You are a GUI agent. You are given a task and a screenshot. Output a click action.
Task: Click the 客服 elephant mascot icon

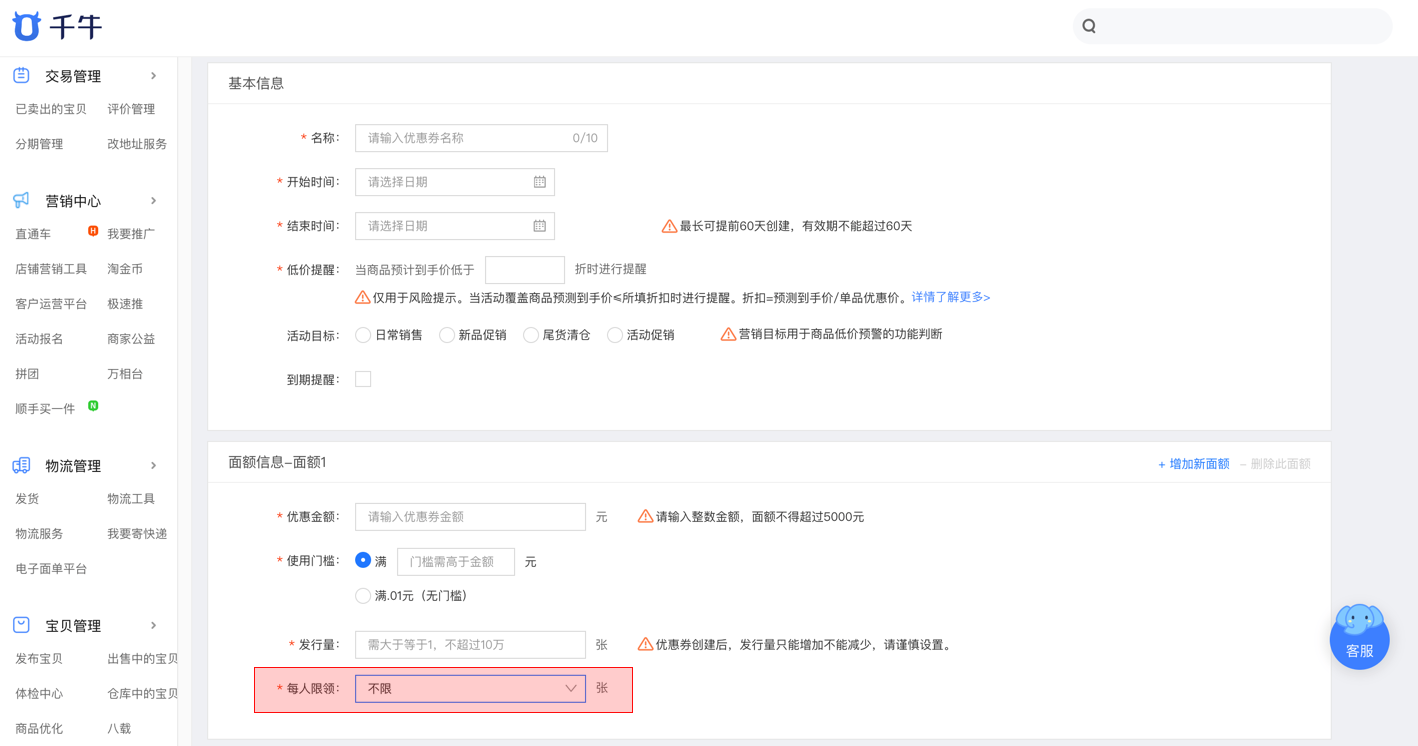coord(1359,620)
